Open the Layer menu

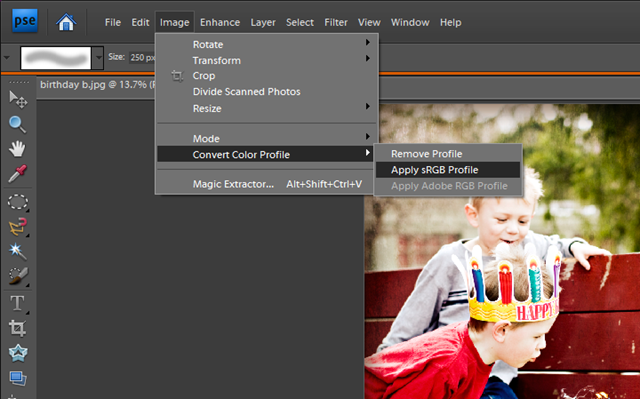[263, 22]
